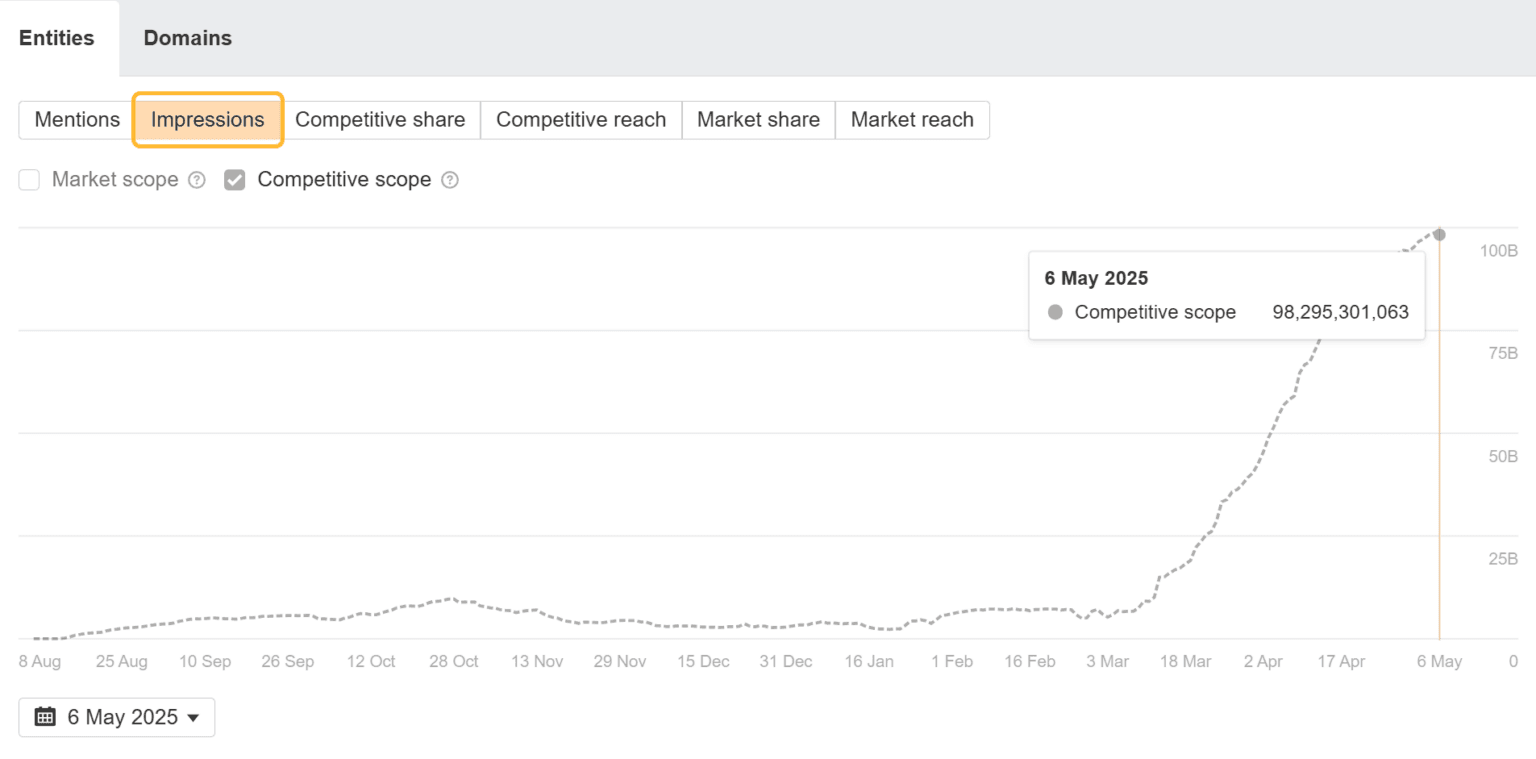The width and height of the screenshot is (1536, 759).
Task: Select the Entities tab
Action: 57,38
